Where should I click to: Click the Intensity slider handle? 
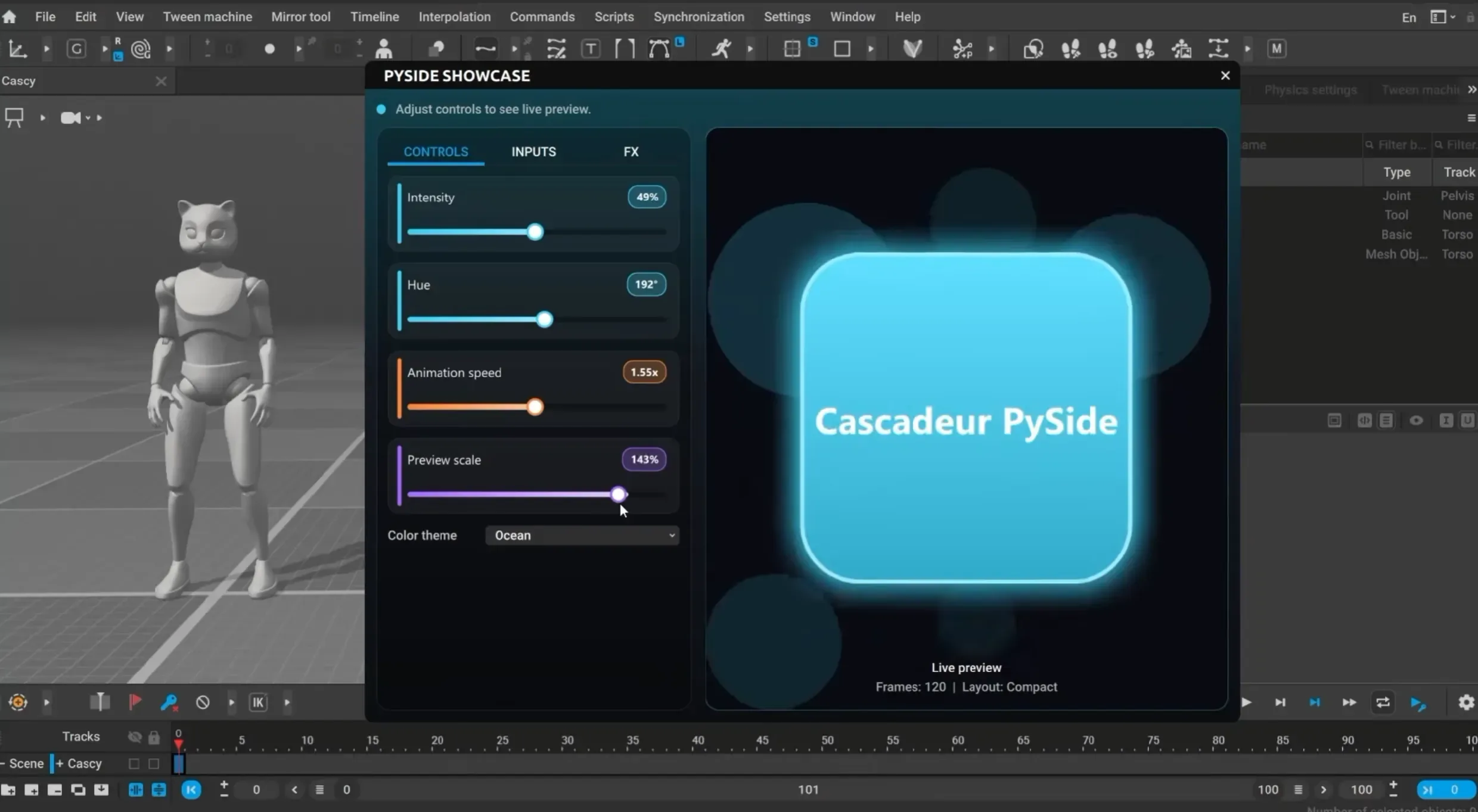(x=535, y=232)
